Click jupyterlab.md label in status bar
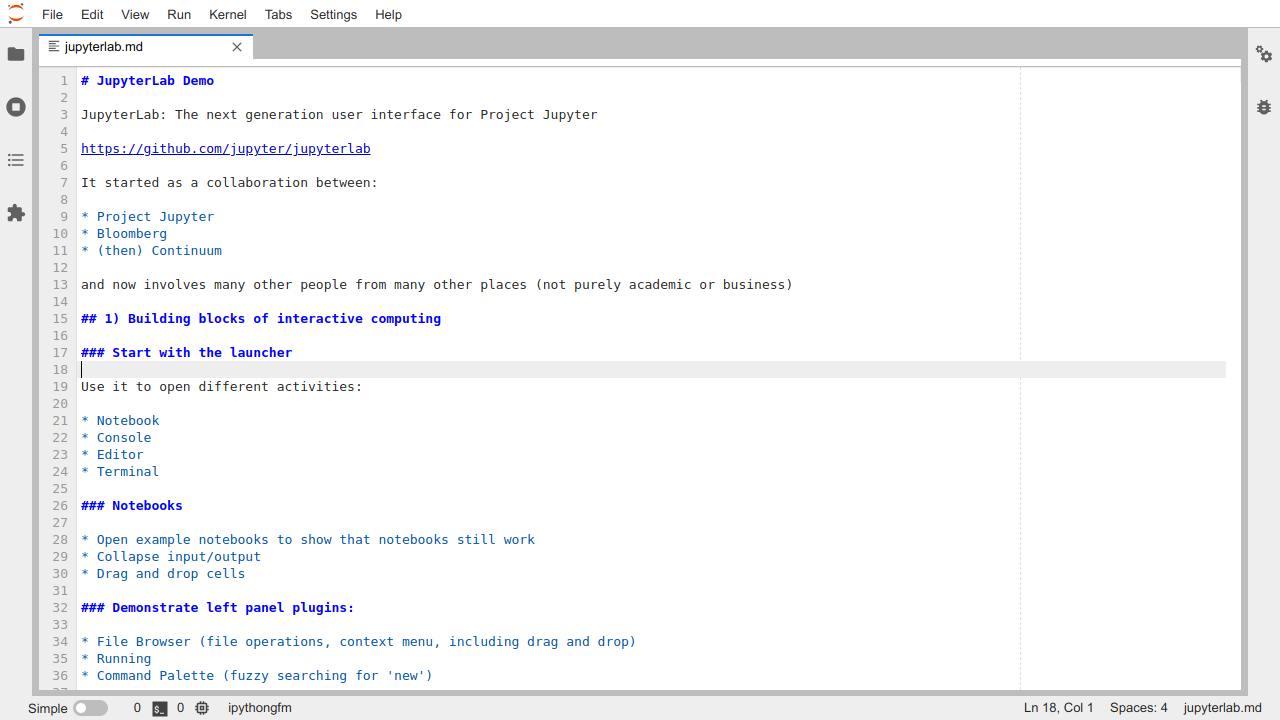 (x=1223, y=708)
